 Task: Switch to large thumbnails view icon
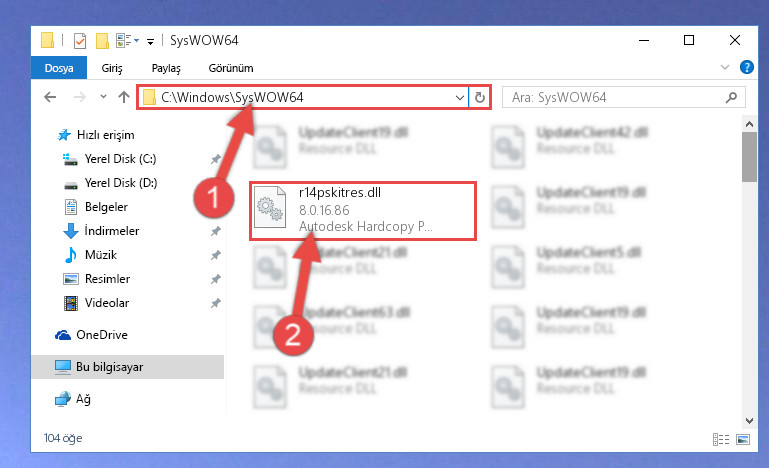point(743,439)
